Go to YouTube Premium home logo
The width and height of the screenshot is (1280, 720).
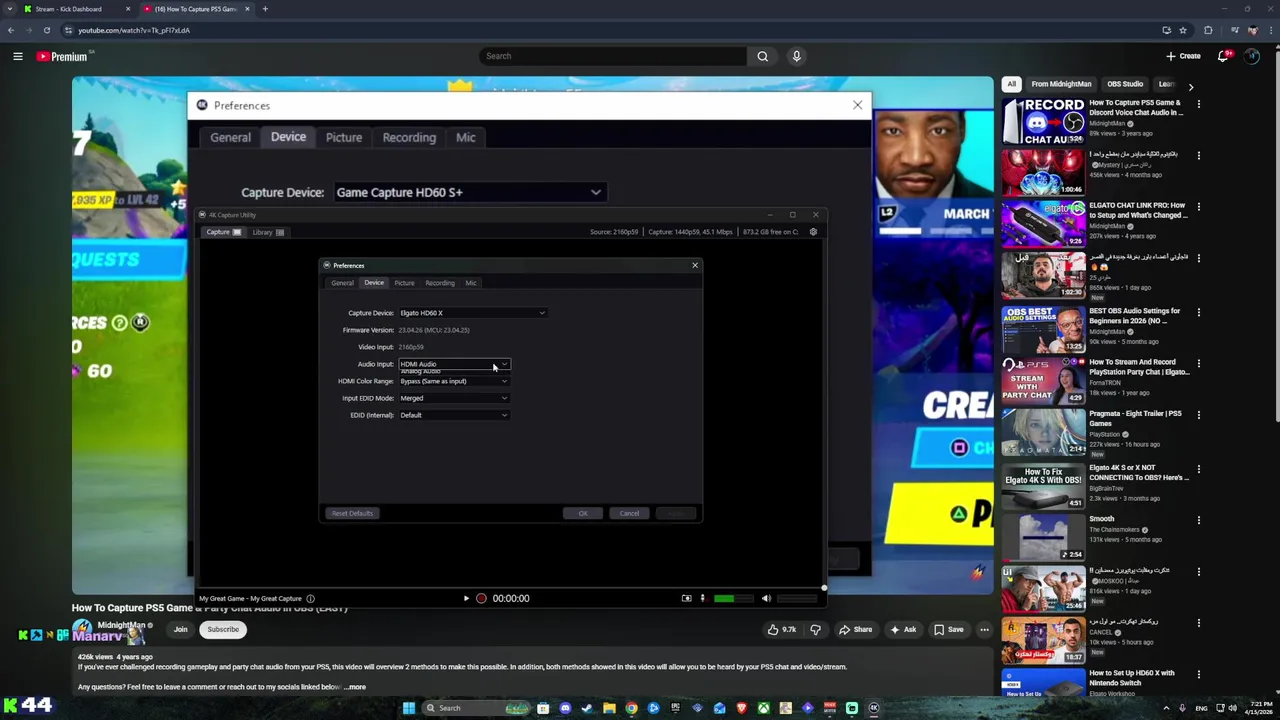[62, 56]
